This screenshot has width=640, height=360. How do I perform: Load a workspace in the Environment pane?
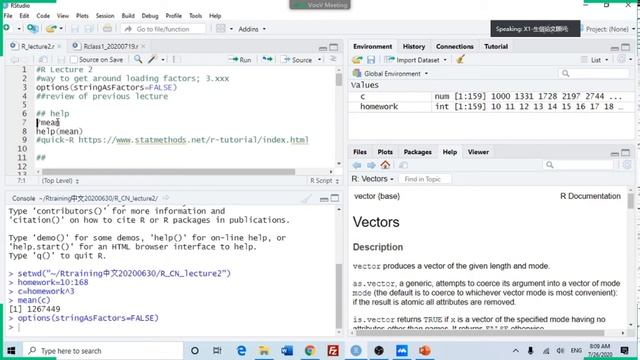357,60
